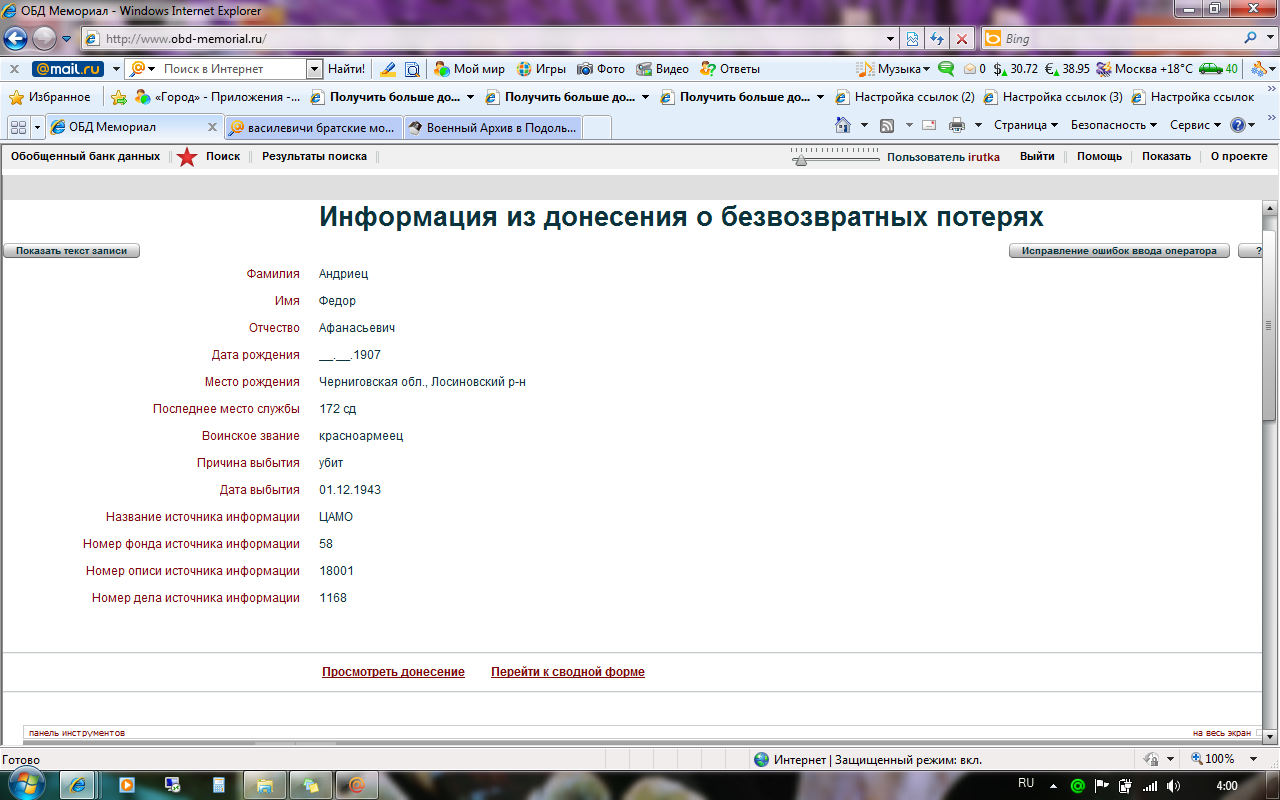The image size is (1280, 800).
Task: Open the Безопасность dropdown menu
Action: (x=1113, y=125)
